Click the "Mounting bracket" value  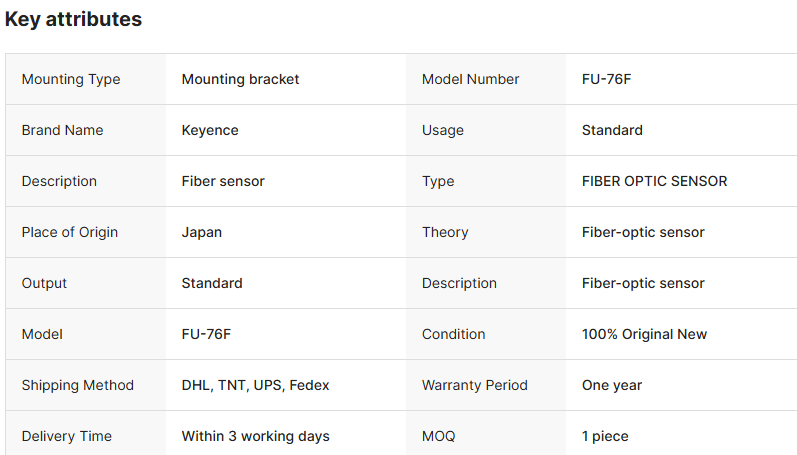(x=240, y=79)
